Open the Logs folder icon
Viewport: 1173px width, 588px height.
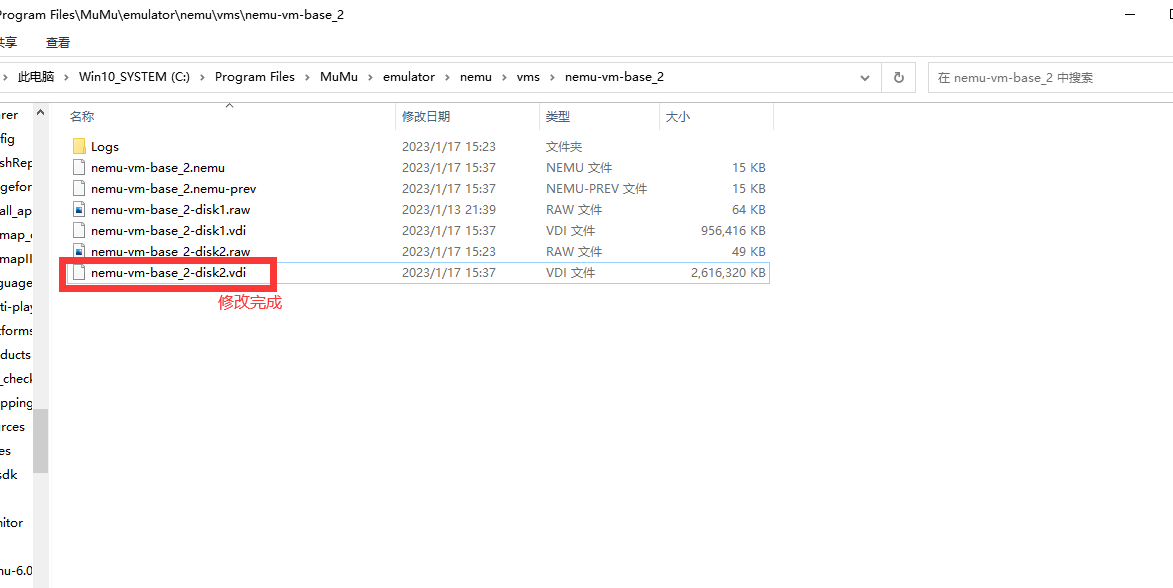[x=79, y=147]
